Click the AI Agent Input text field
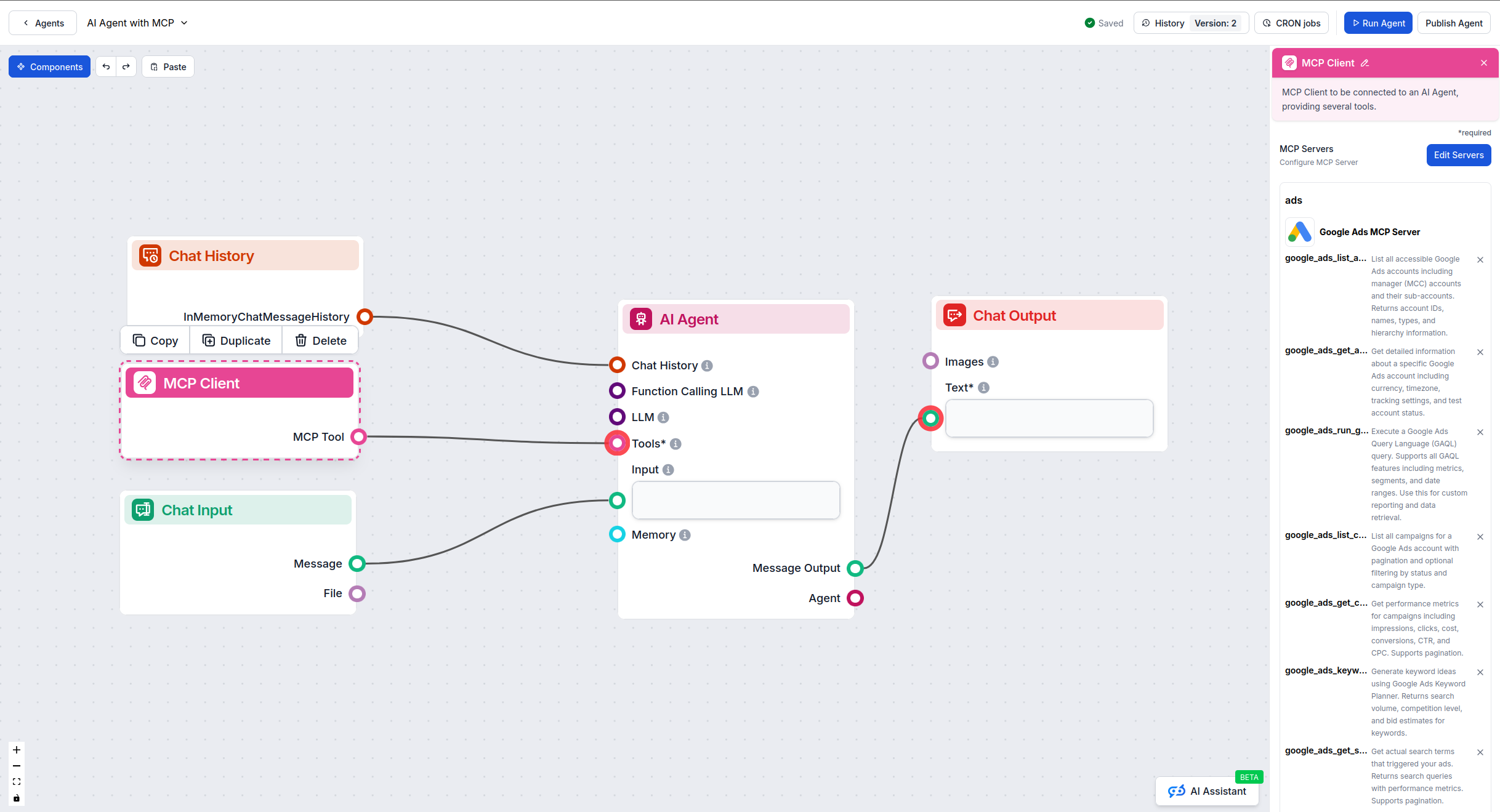The width and height of the screenshot is (1500, 812). coord(735,500)
